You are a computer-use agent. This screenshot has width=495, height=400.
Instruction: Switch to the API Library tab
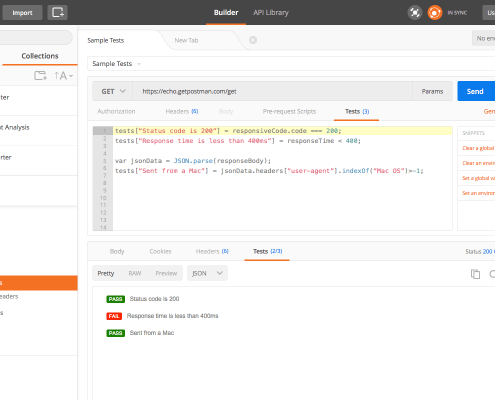[271, 13]
